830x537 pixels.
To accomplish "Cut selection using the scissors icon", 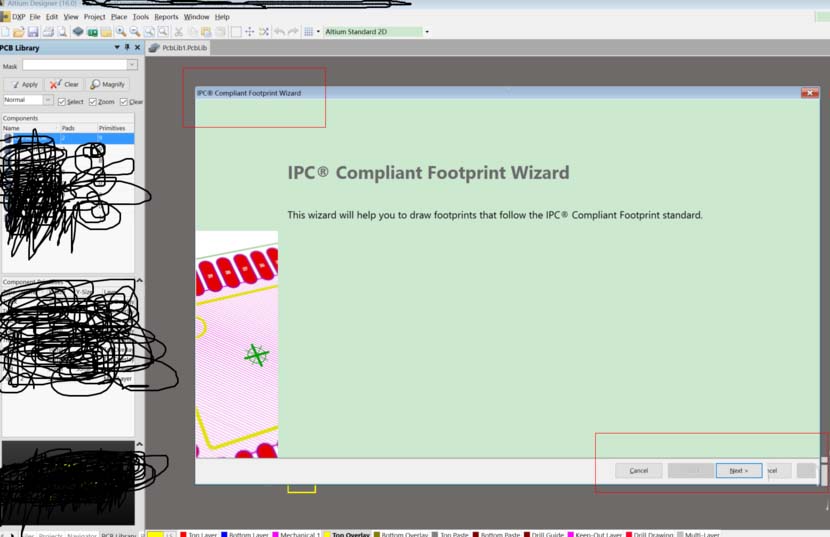I will 179,32.
